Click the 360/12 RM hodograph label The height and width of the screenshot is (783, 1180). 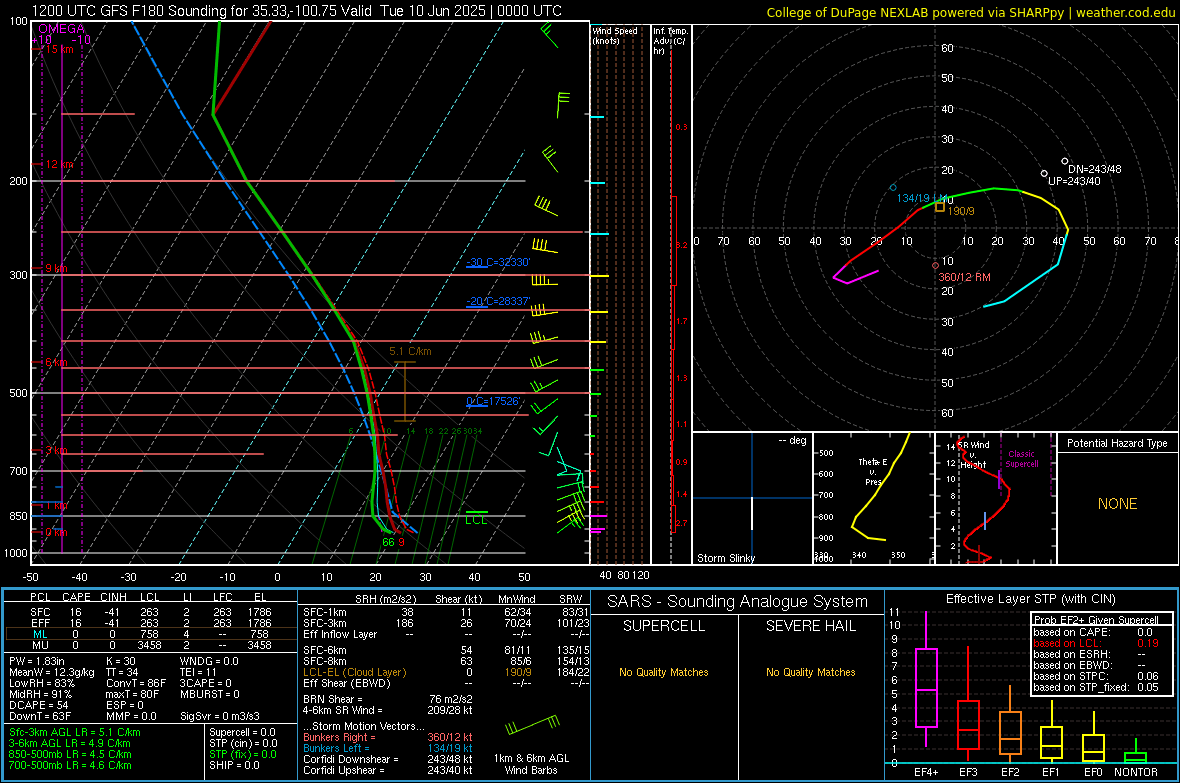point(964,277)
